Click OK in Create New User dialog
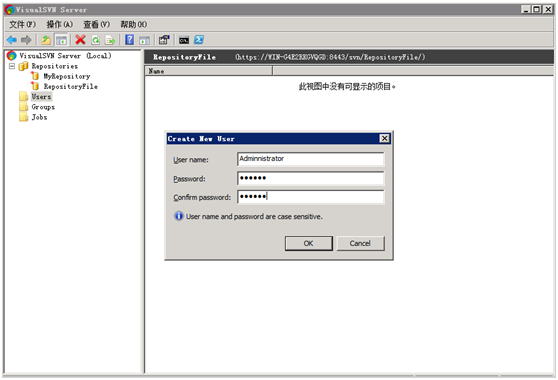Viewport: 558px width, 380px height. (x=309, y=243)
